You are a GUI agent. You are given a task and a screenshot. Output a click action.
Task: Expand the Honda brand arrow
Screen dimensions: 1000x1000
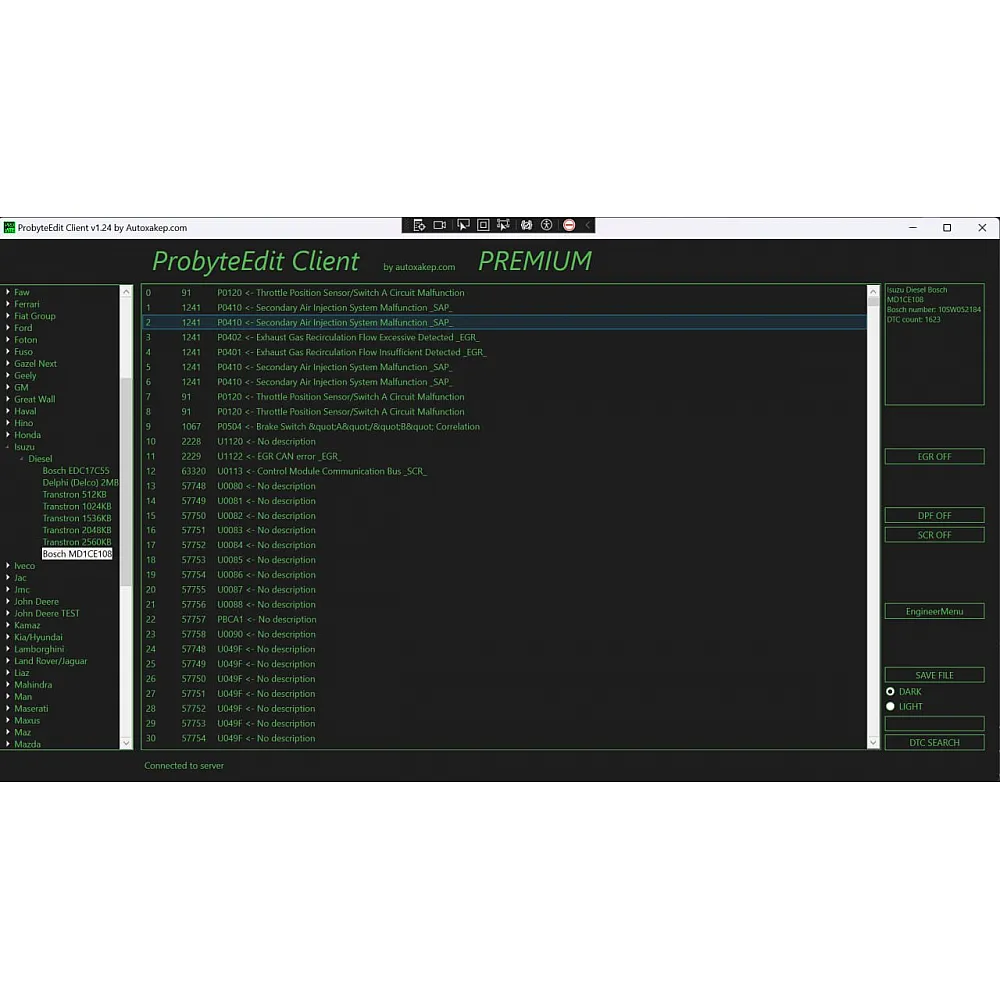click(8, 435)
